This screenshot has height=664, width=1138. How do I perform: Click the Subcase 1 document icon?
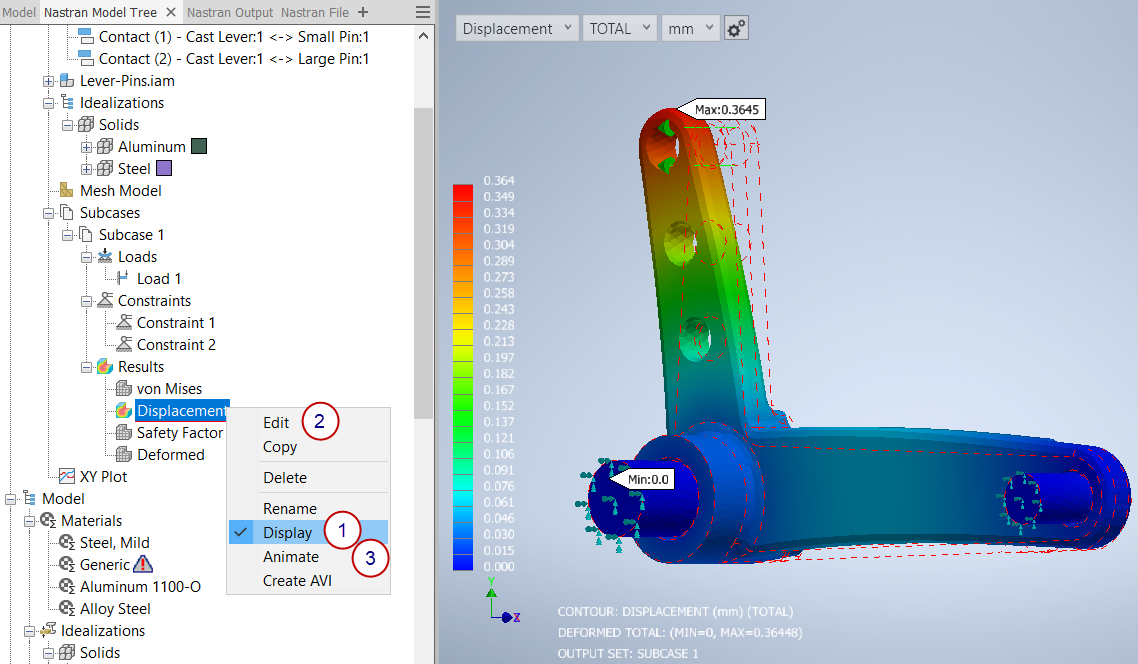[86, 234]
